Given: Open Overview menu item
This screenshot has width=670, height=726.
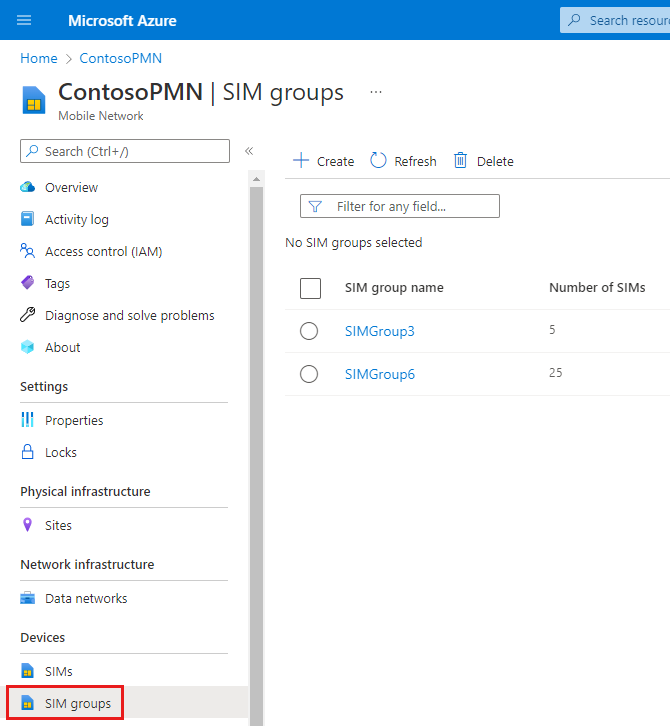Looking at the screenshot, I should coord(71,188).
